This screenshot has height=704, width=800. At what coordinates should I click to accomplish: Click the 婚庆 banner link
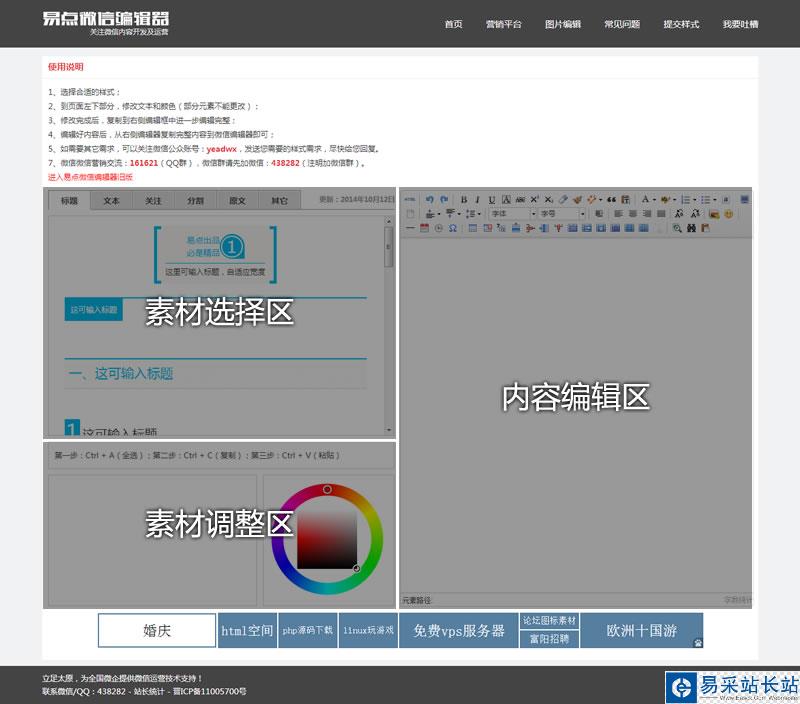tap(157, 631)
